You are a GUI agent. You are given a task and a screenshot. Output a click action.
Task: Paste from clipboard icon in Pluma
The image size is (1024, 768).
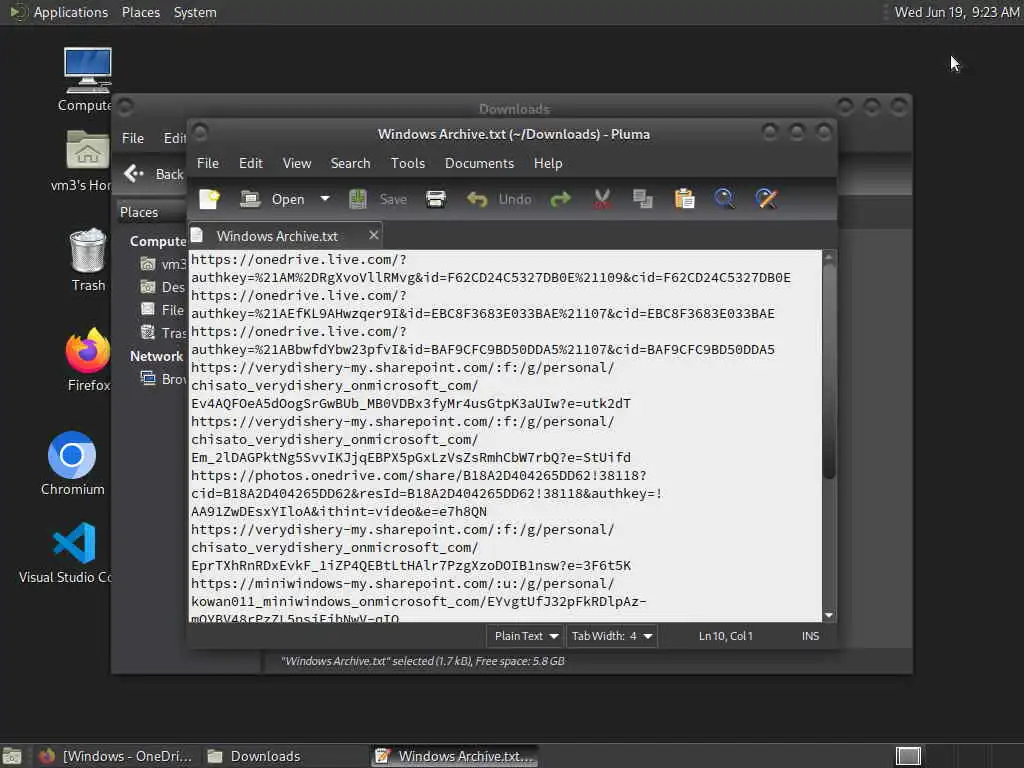684,199
